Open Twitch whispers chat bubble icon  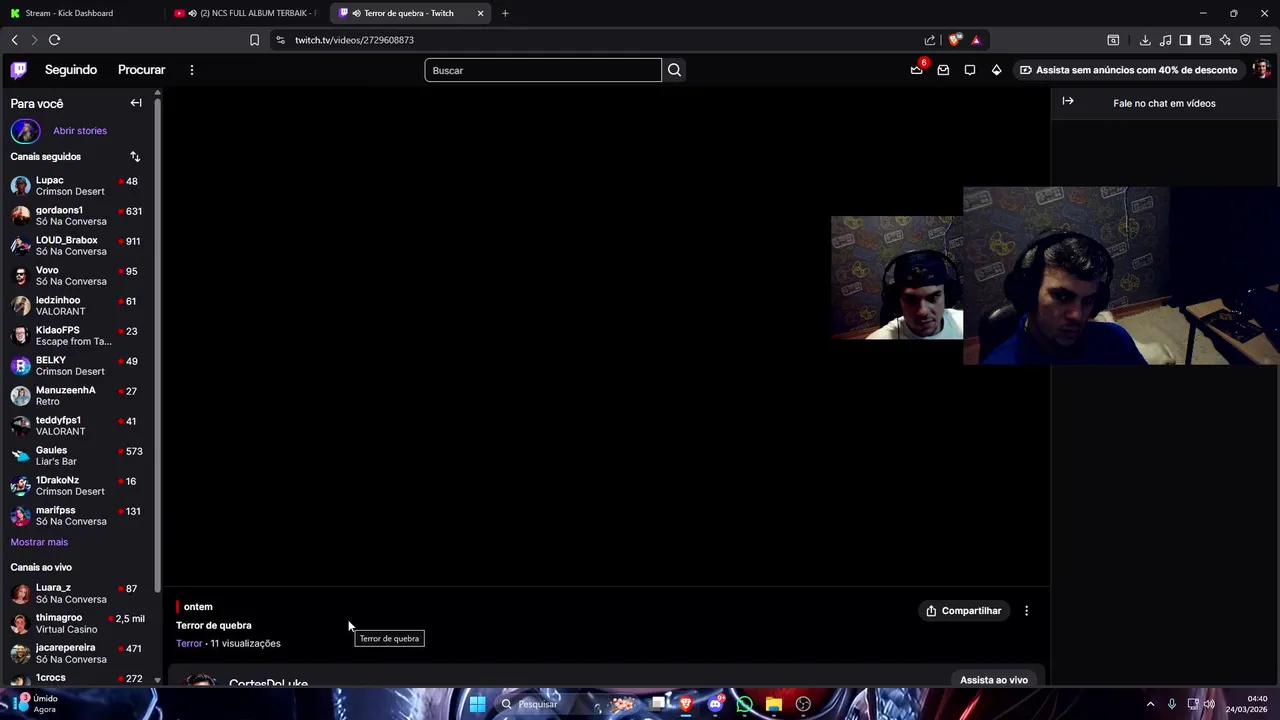point(970,70)
